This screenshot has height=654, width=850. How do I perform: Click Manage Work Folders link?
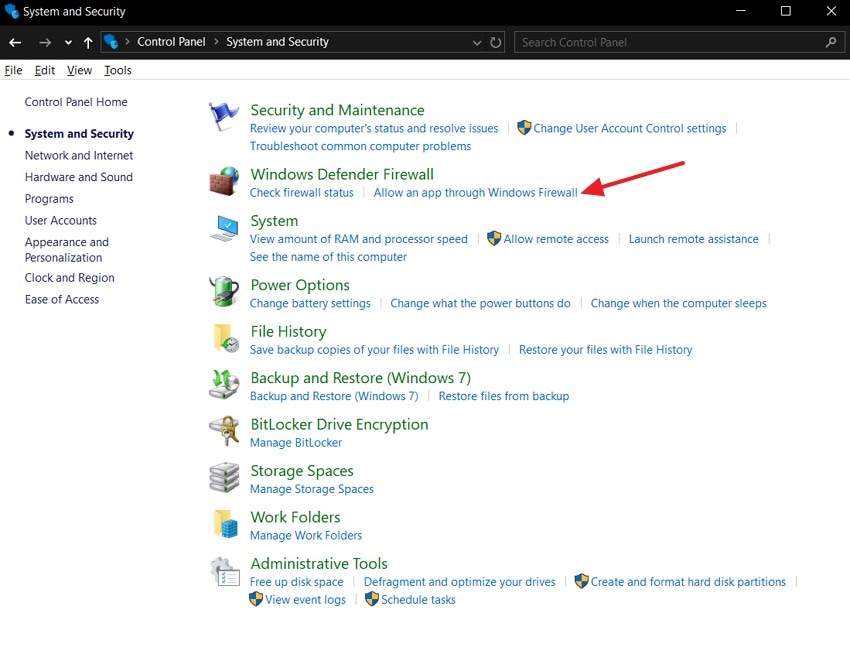click(x=306, y=536)
